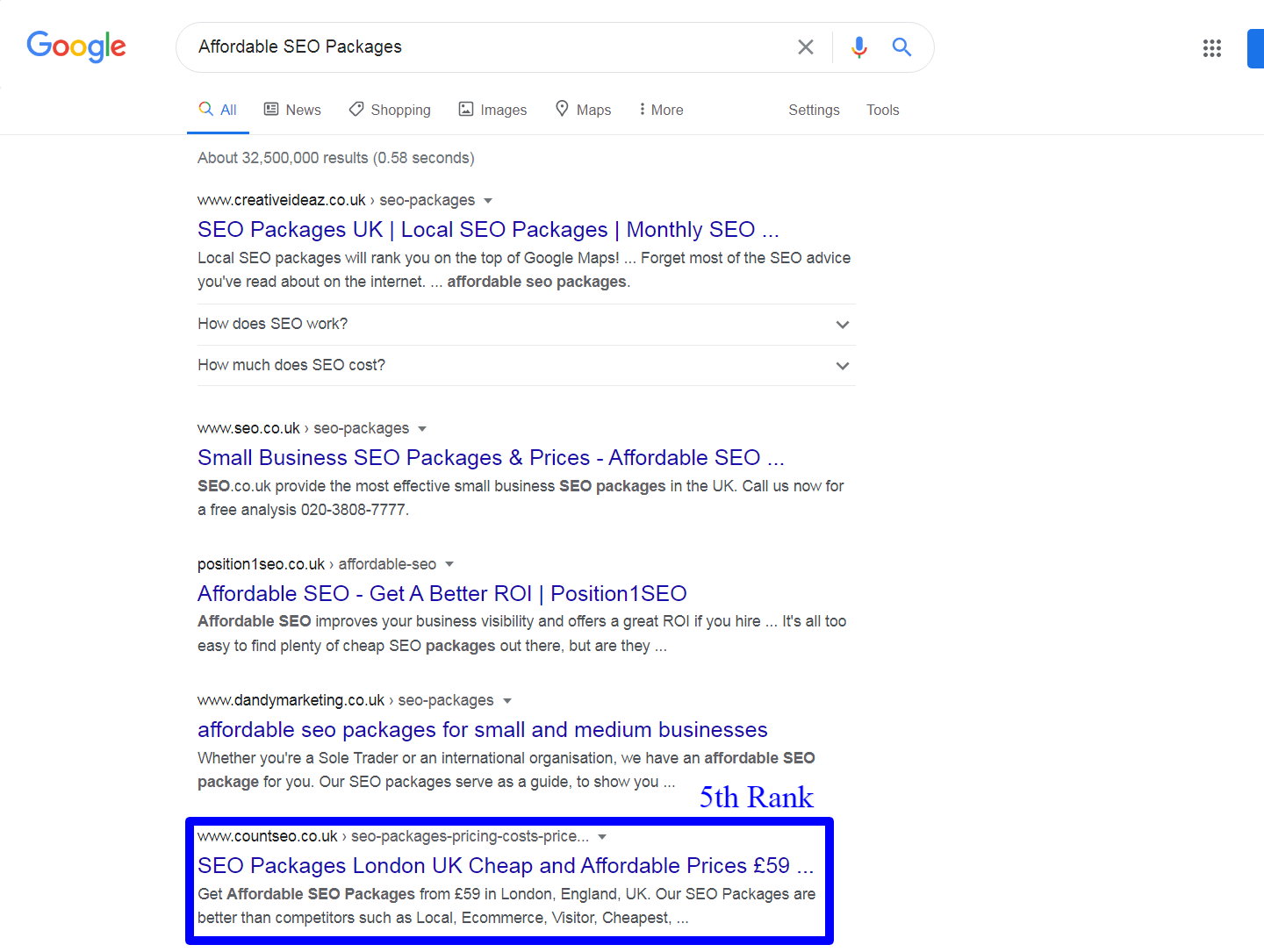Click snippet starting 'Affordable SEO improves your business'
The width and height of the screenshot is (1264, 952).
(521, 633)
